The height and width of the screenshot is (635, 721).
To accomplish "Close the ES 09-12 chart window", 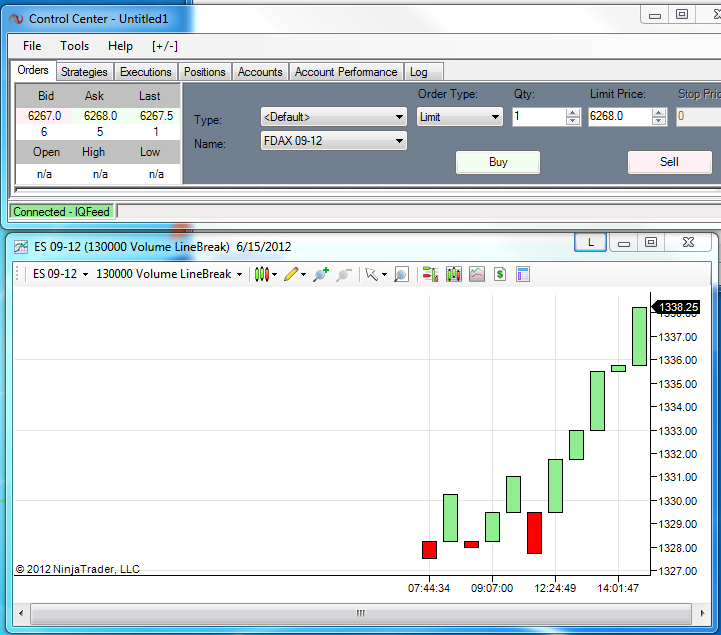I will (688, 243).
